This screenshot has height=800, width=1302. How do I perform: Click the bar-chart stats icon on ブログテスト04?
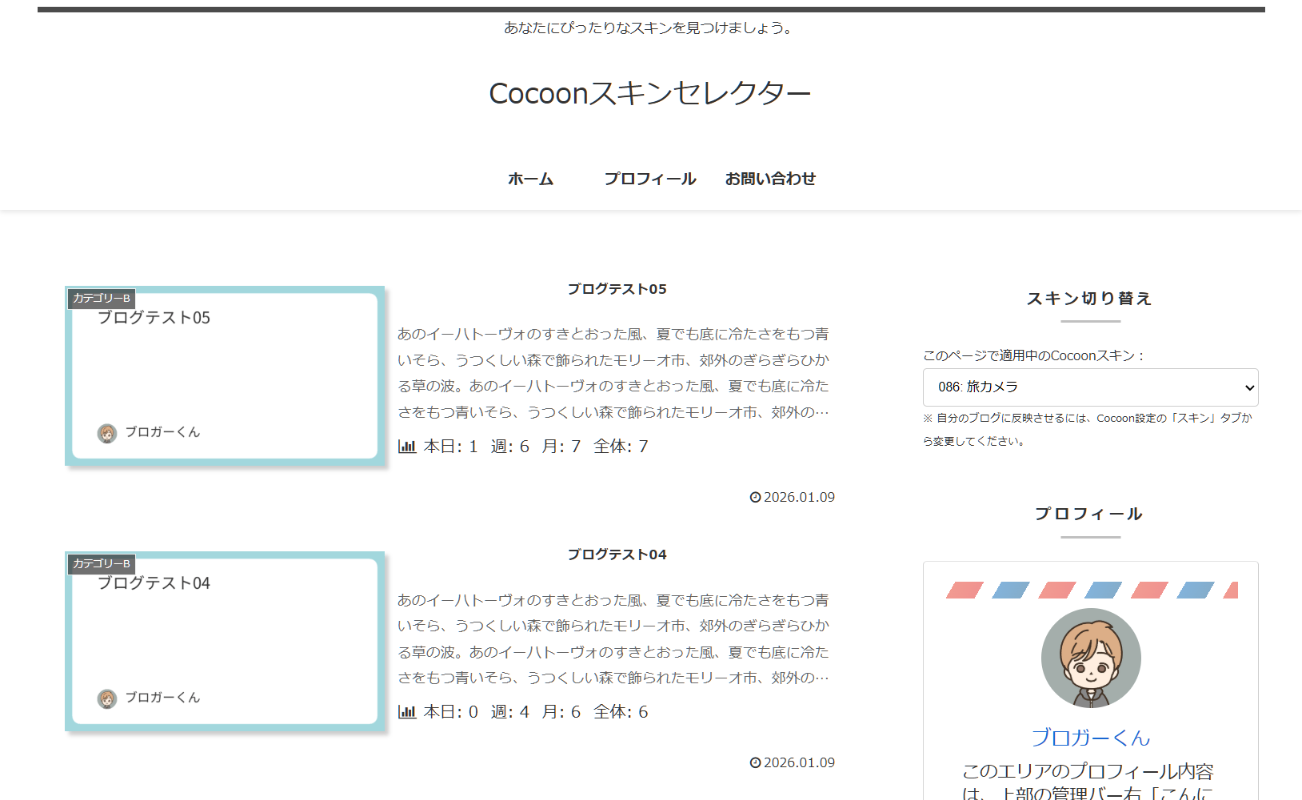coord(408,711)
